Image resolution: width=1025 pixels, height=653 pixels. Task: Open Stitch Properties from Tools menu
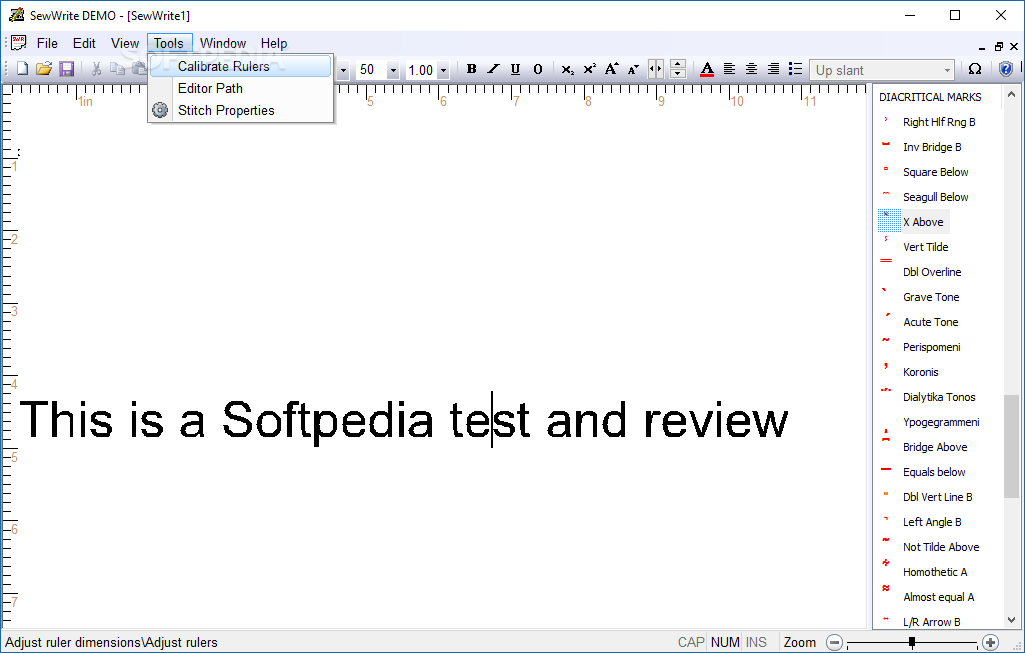[x=241, y=110]
